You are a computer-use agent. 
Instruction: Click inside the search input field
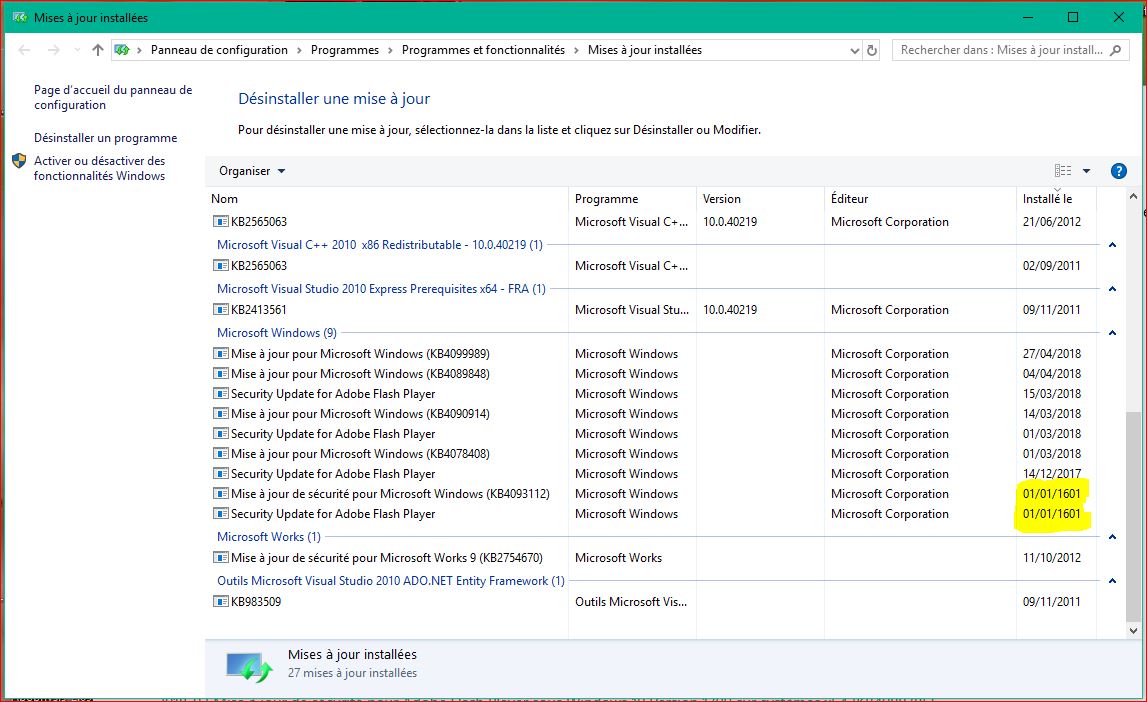tap(1000, 49)
